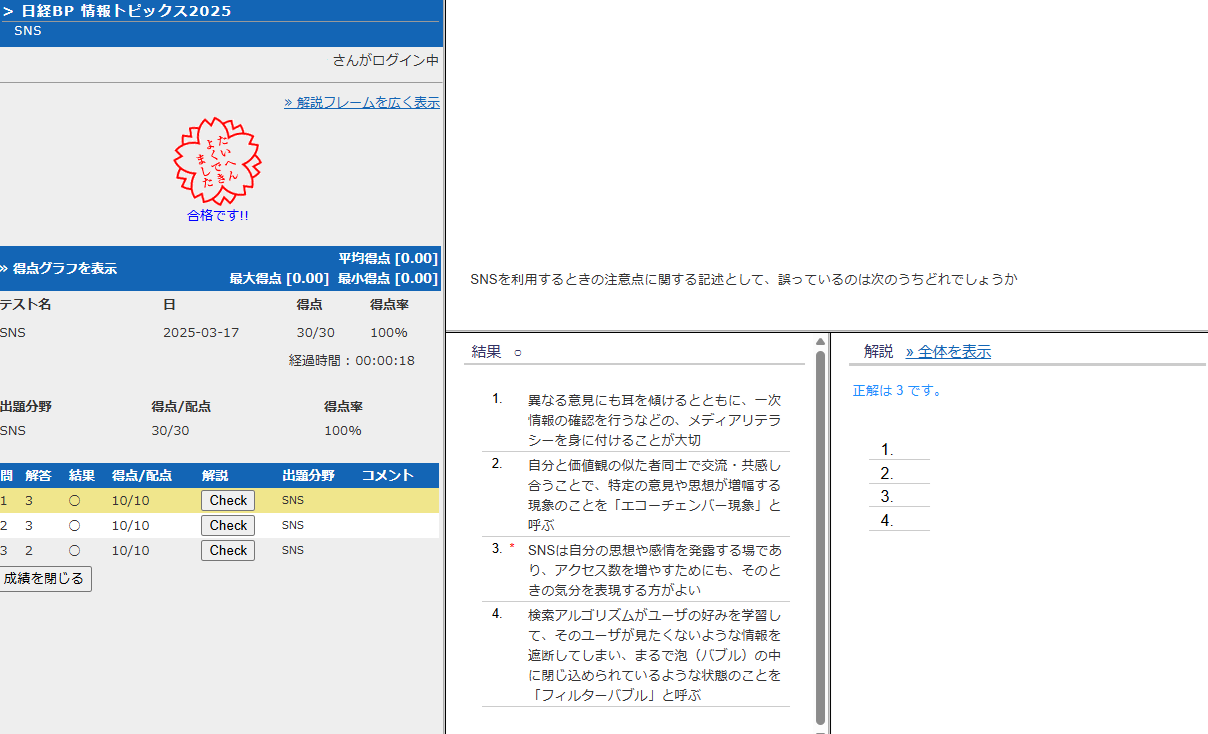Click the 解答 column header
The width and height of the screenshot is (1208, 734).
(x=38, y=475)
